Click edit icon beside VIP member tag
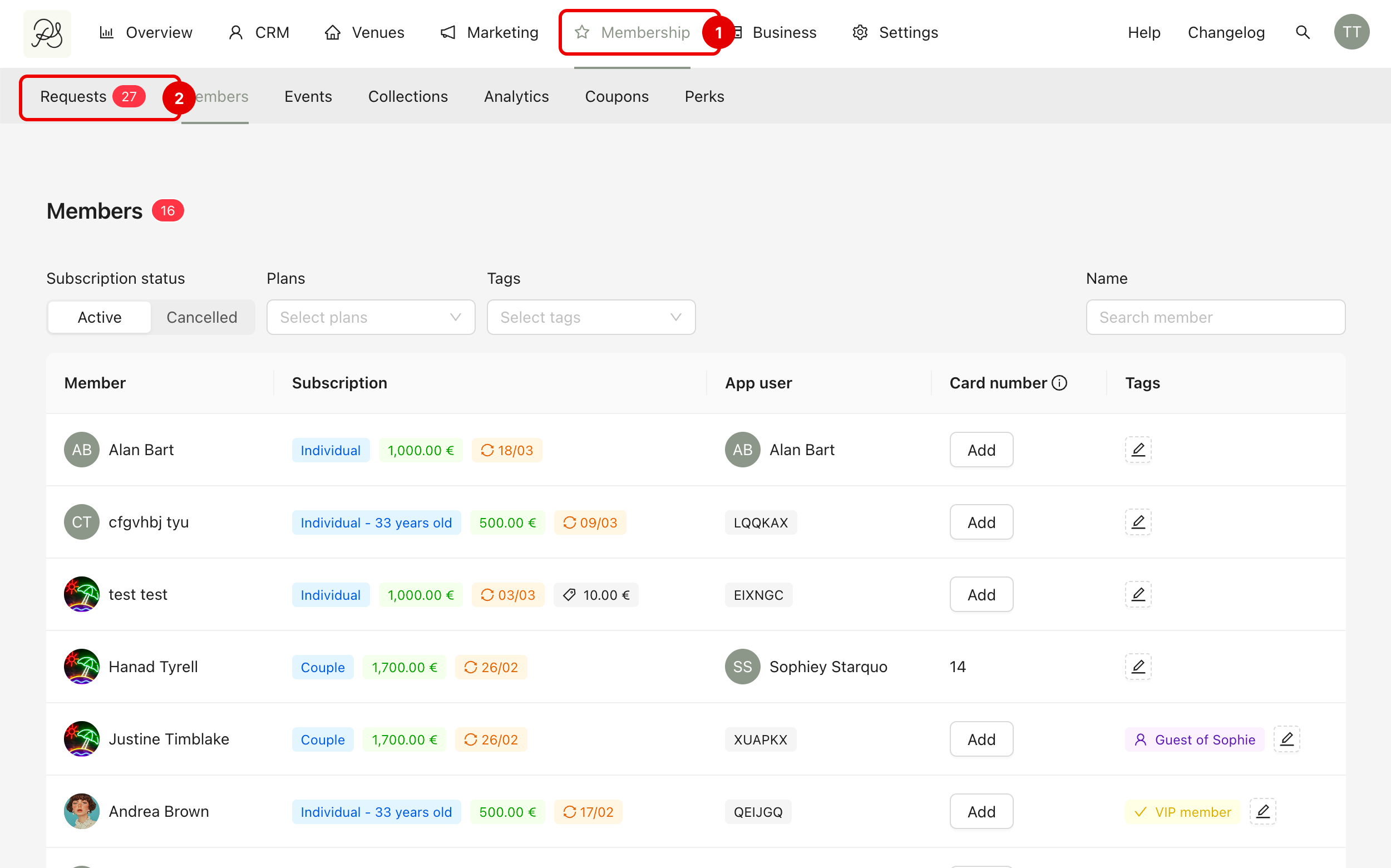The height and width of the screenshot is (868, 1391). (1262, 811)
